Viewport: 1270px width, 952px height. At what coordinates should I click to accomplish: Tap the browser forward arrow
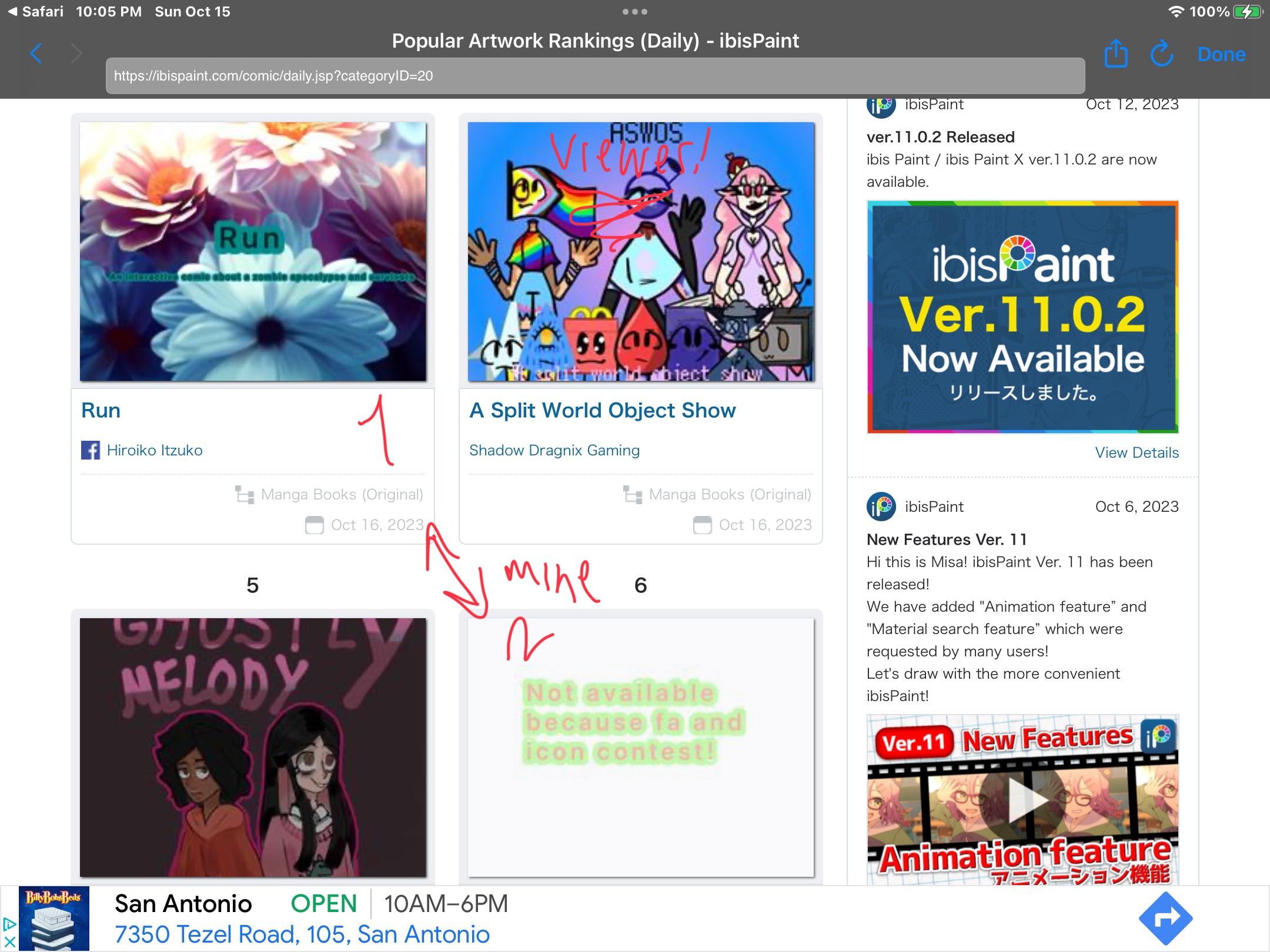coord(76,54)
